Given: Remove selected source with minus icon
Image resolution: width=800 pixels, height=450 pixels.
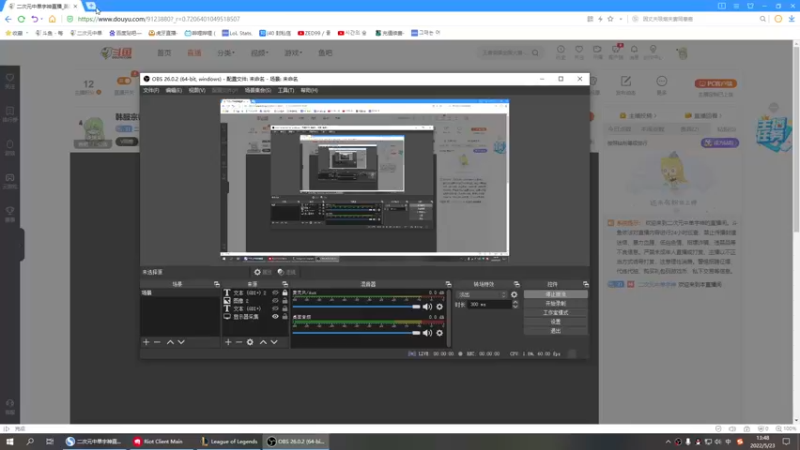Looking at the screenshot, I should click(x=239, y=342).
